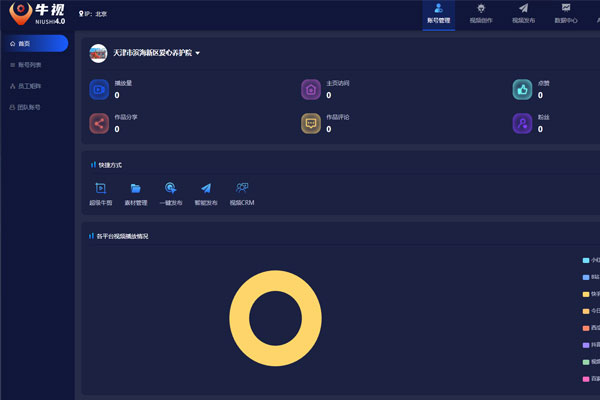This screenshot has width=600, height=400.
Task: Switch to the 视频创作 top tab
Action: pos(482,13)
